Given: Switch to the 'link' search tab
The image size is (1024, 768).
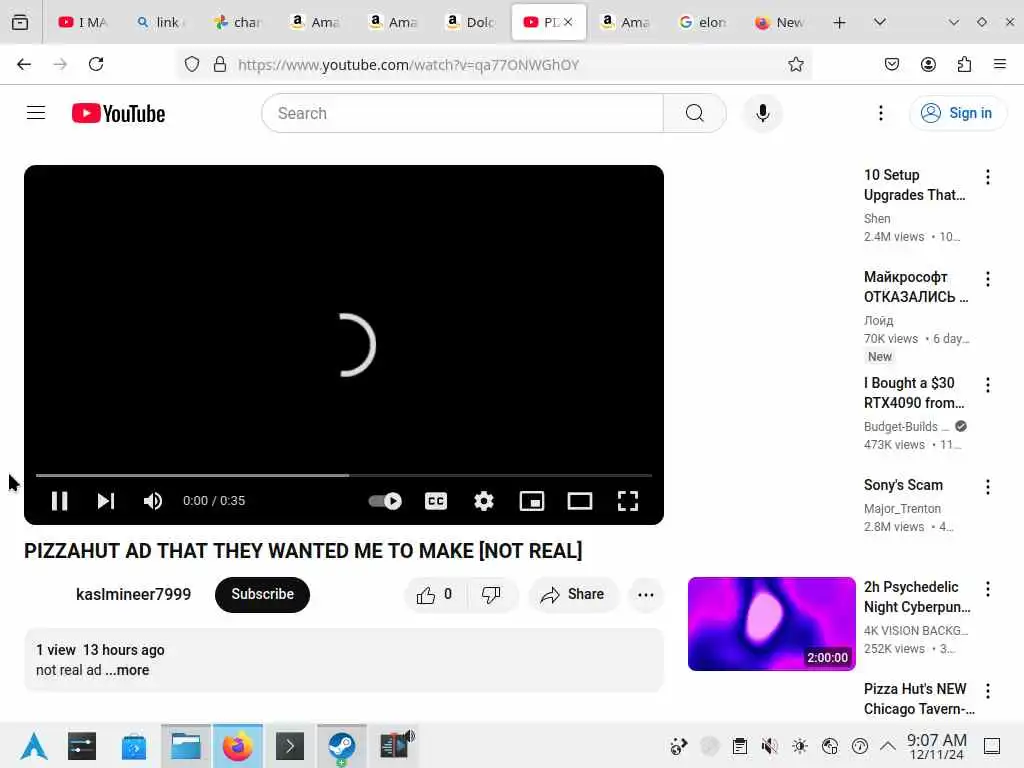Looking at the screenshot, I should coord(161,22).
